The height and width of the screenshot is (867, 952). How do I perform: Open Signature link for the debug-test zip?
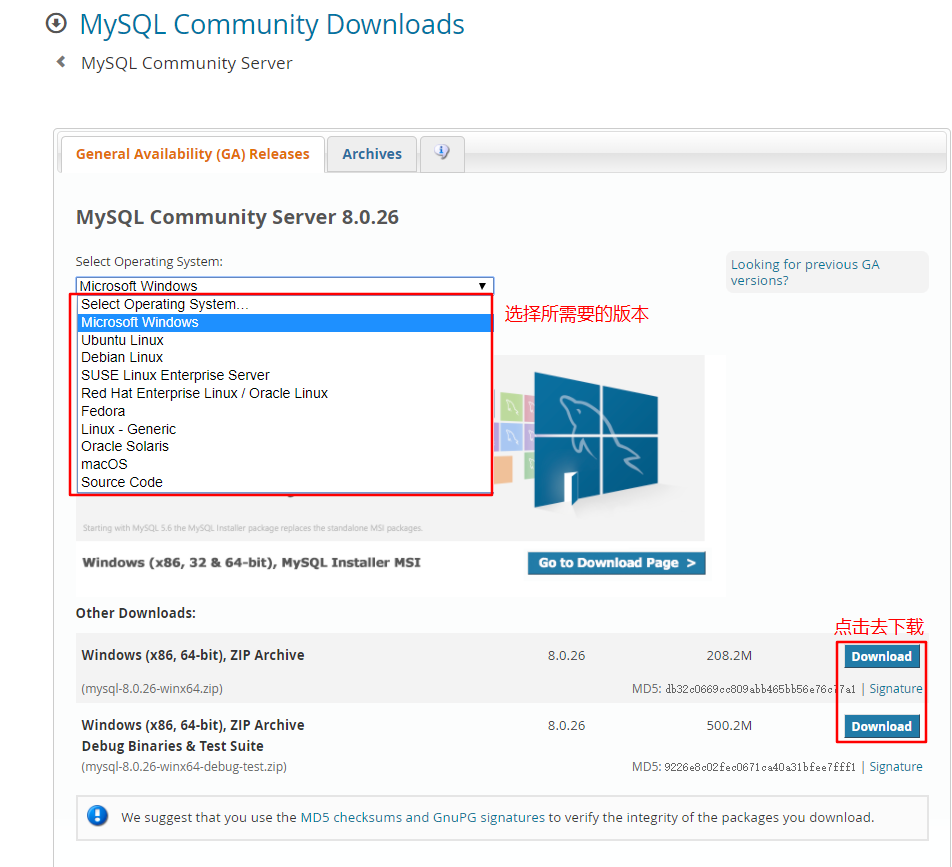896,766
